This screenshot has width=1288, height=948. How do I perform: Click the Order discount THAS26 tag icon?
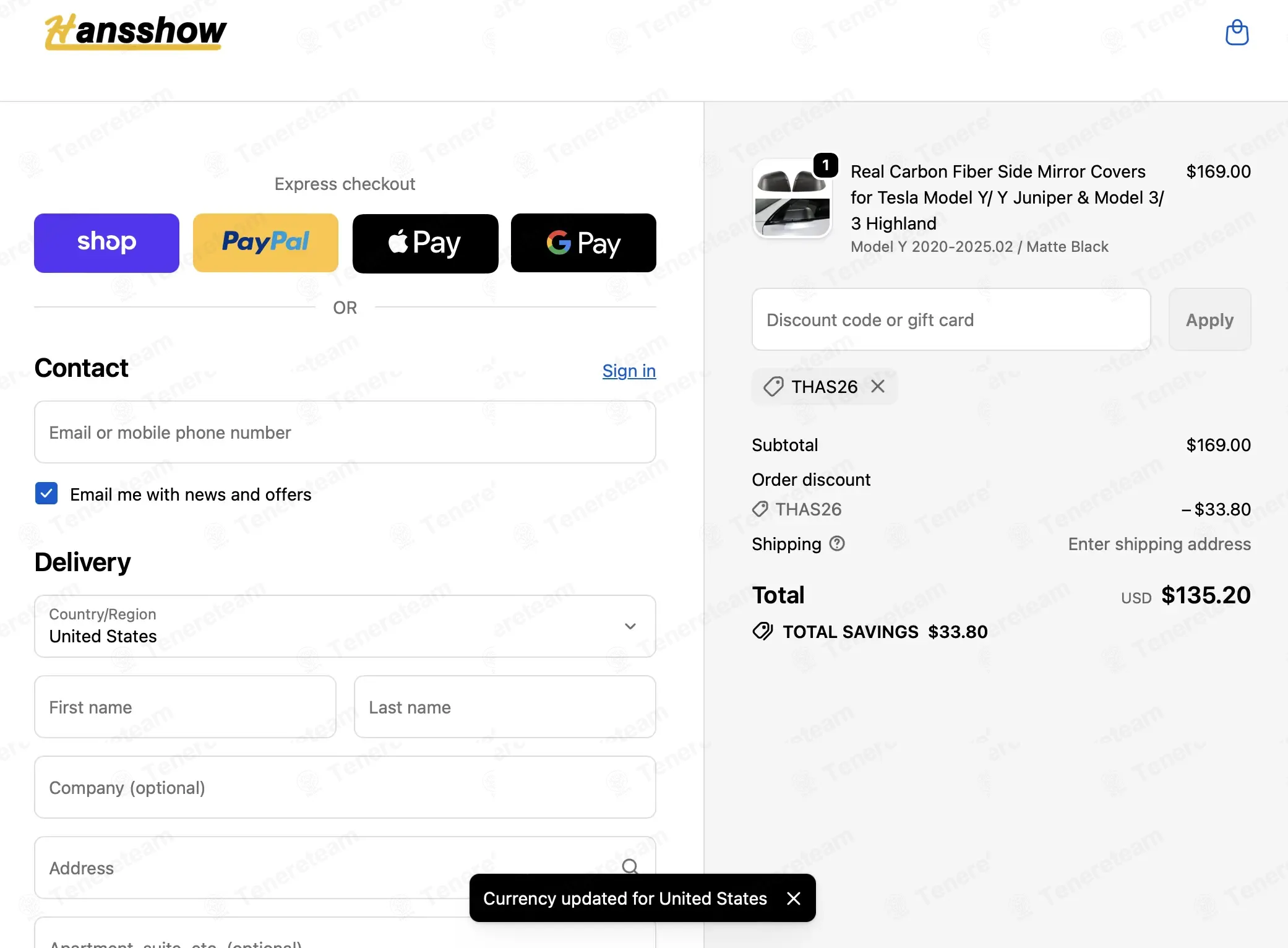(760, 509)
